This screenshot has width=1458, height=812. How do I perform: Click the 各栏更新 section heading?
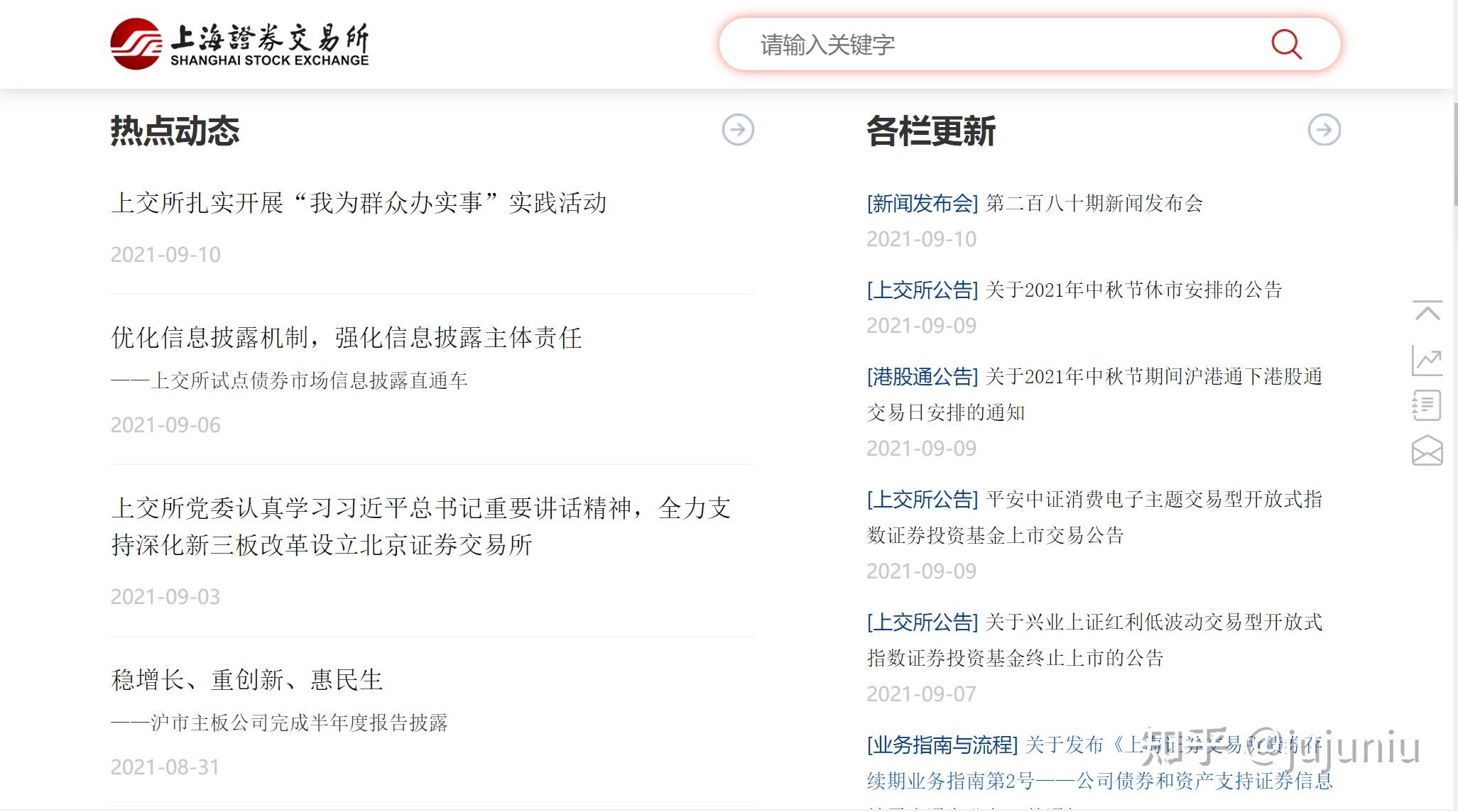coord(931,131)
